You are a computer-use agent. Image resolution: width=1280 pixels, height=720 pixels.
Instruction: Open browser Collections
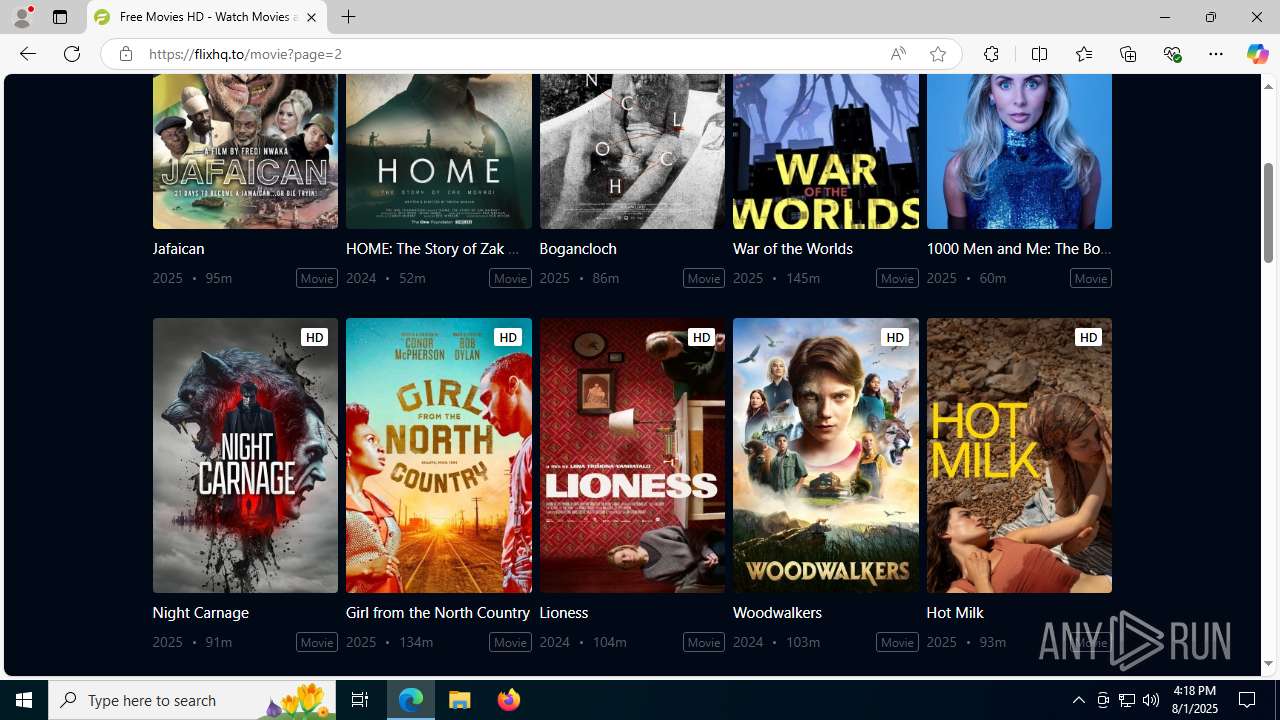click(x=1128, y=54)
